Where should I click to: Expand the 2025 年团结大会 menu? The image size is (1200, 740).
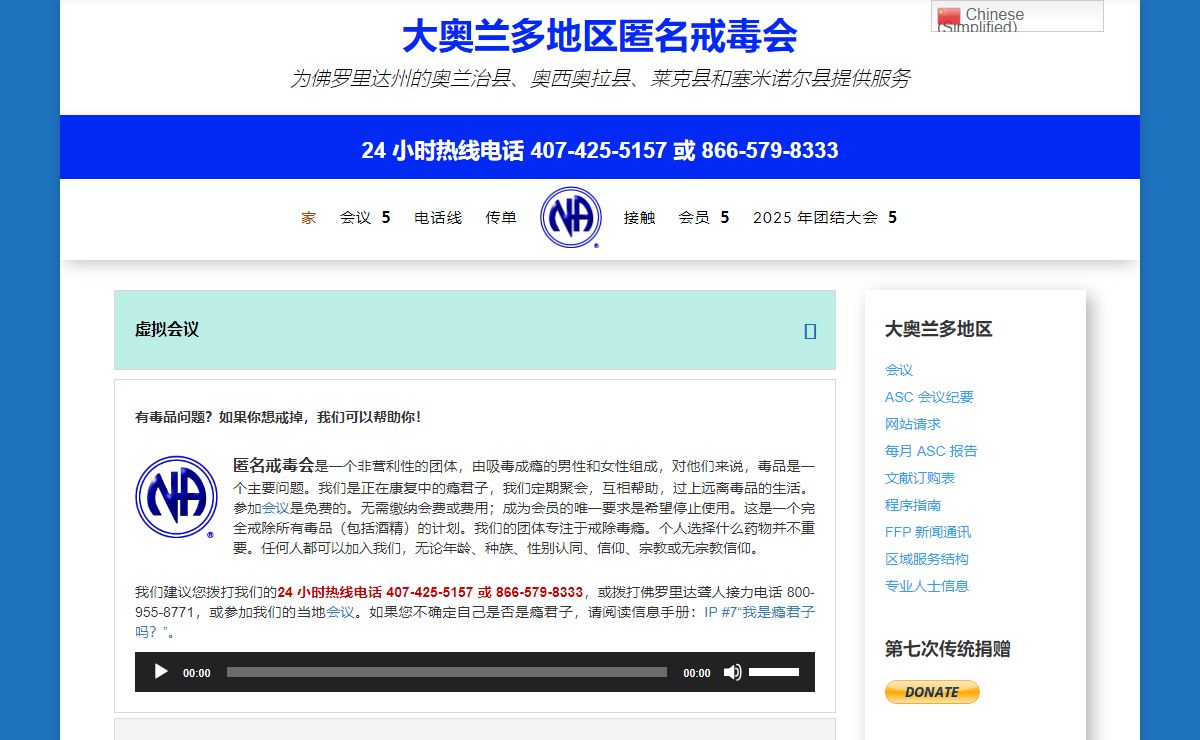(825, 217)
